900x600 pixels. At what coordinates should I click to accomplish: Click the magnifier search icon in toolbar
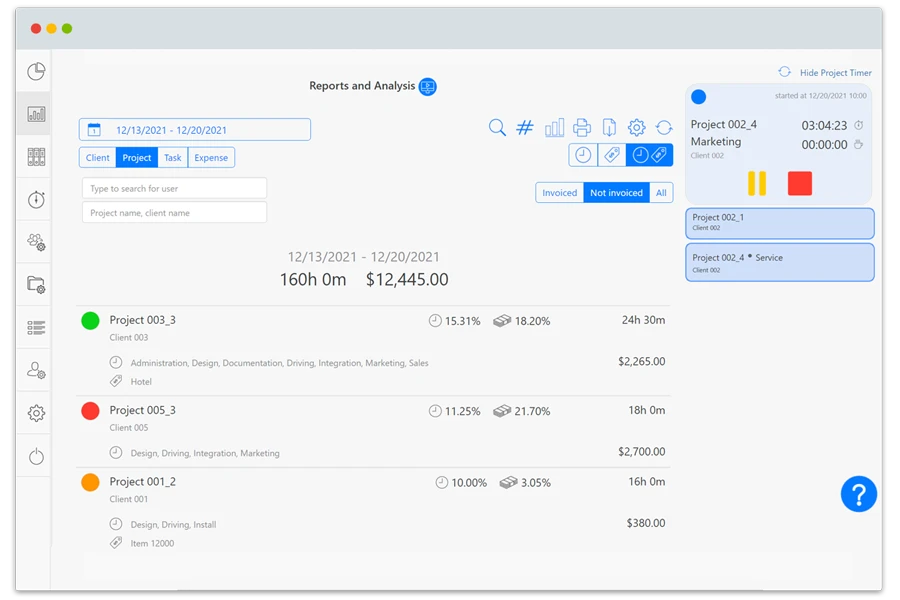497,128
